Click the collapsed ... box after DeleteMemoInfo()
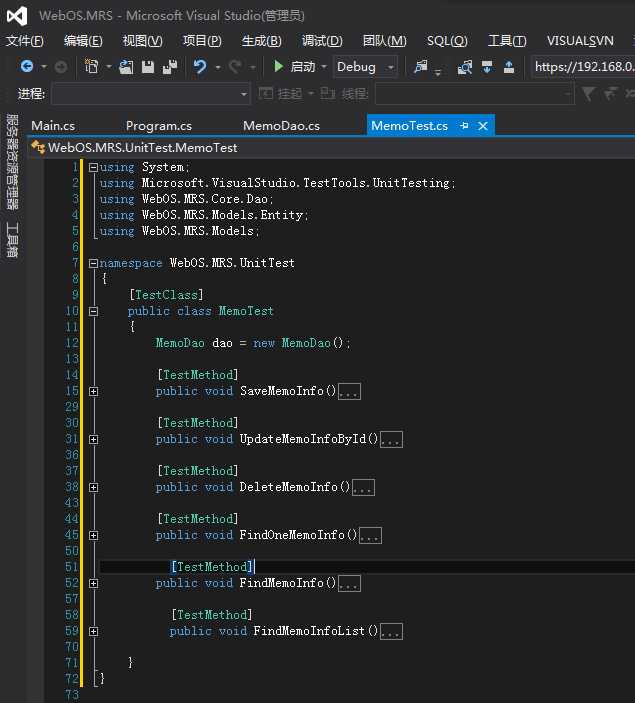The width and height of the screenshot is (635, 703). [x=364, y=487]
